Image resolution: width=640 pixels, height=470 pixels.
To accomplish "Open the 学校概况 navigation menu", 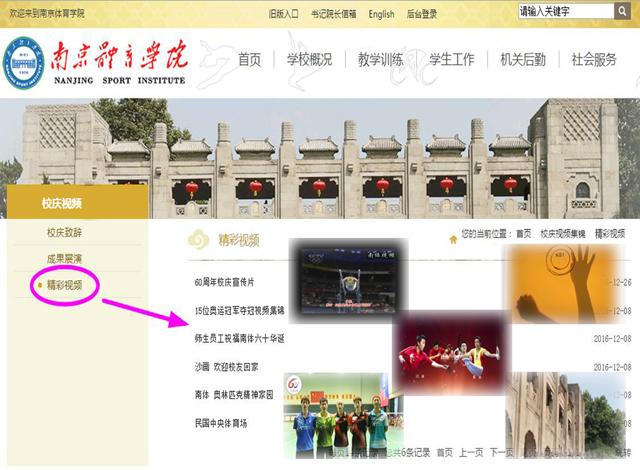I will tap(309, 60).
